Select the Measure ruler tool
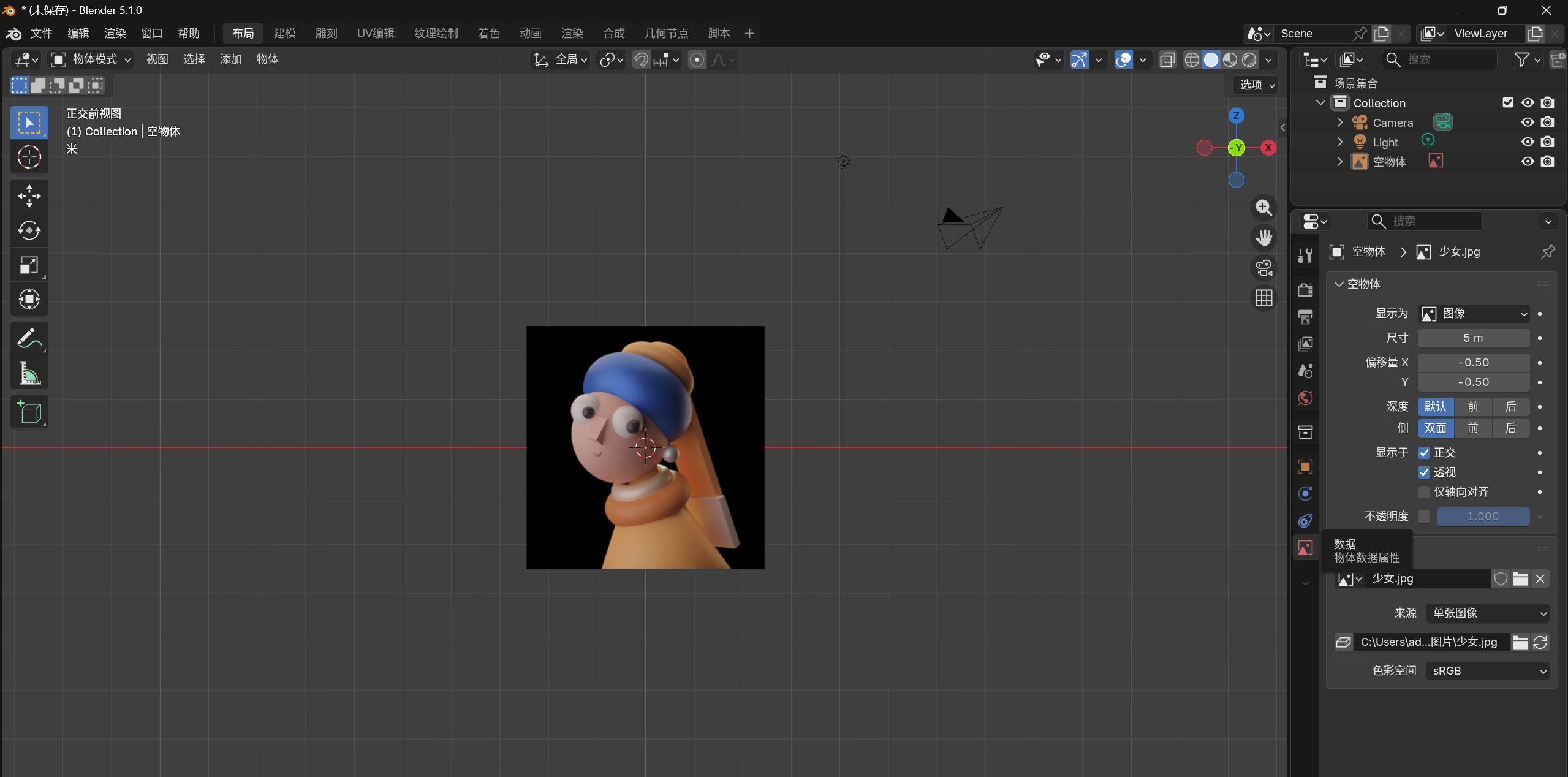Screen dimensions: 1568x777 click(x=29, y=373)
